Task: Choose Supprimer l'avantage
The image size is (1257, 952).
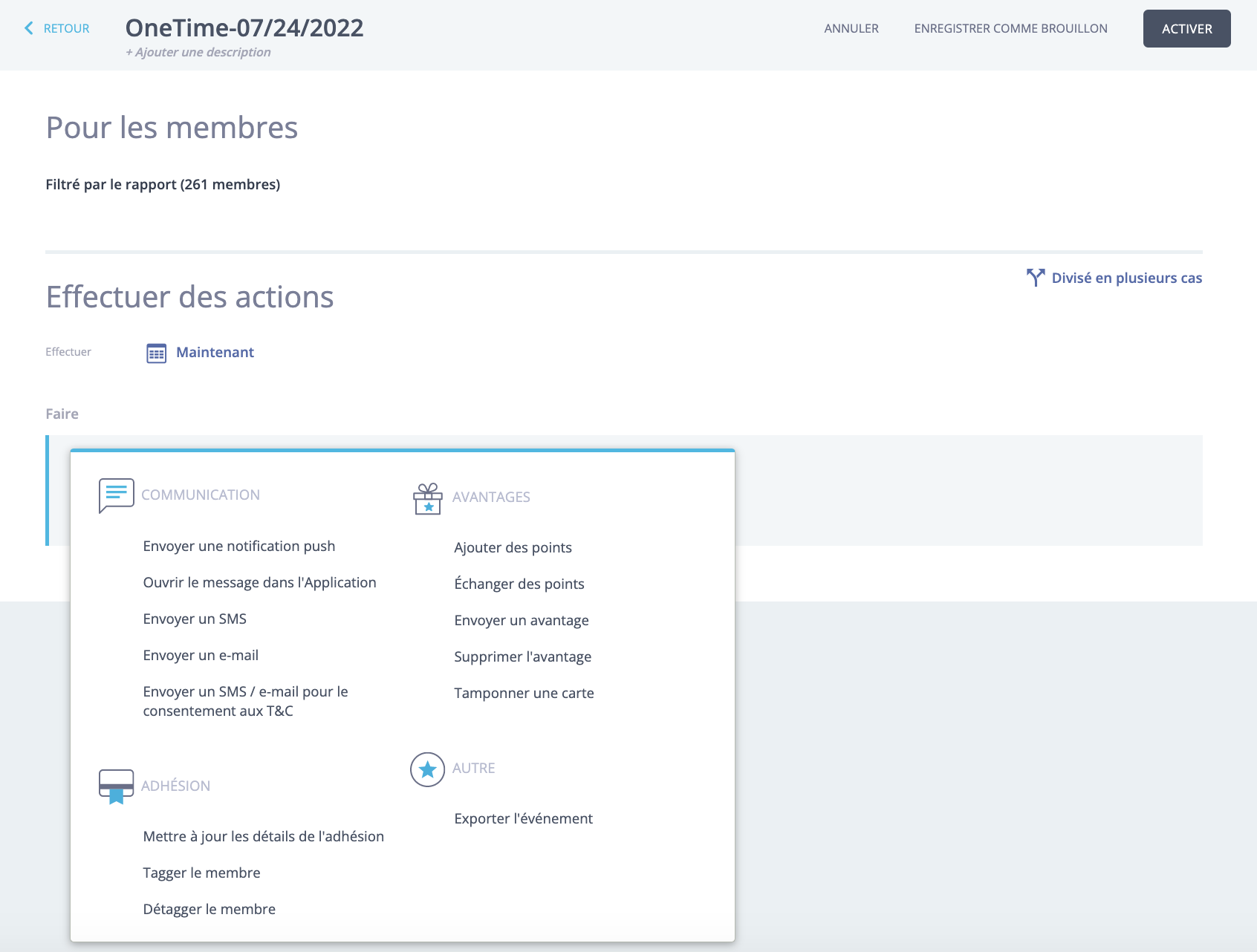Action: (x=523, y=656)
